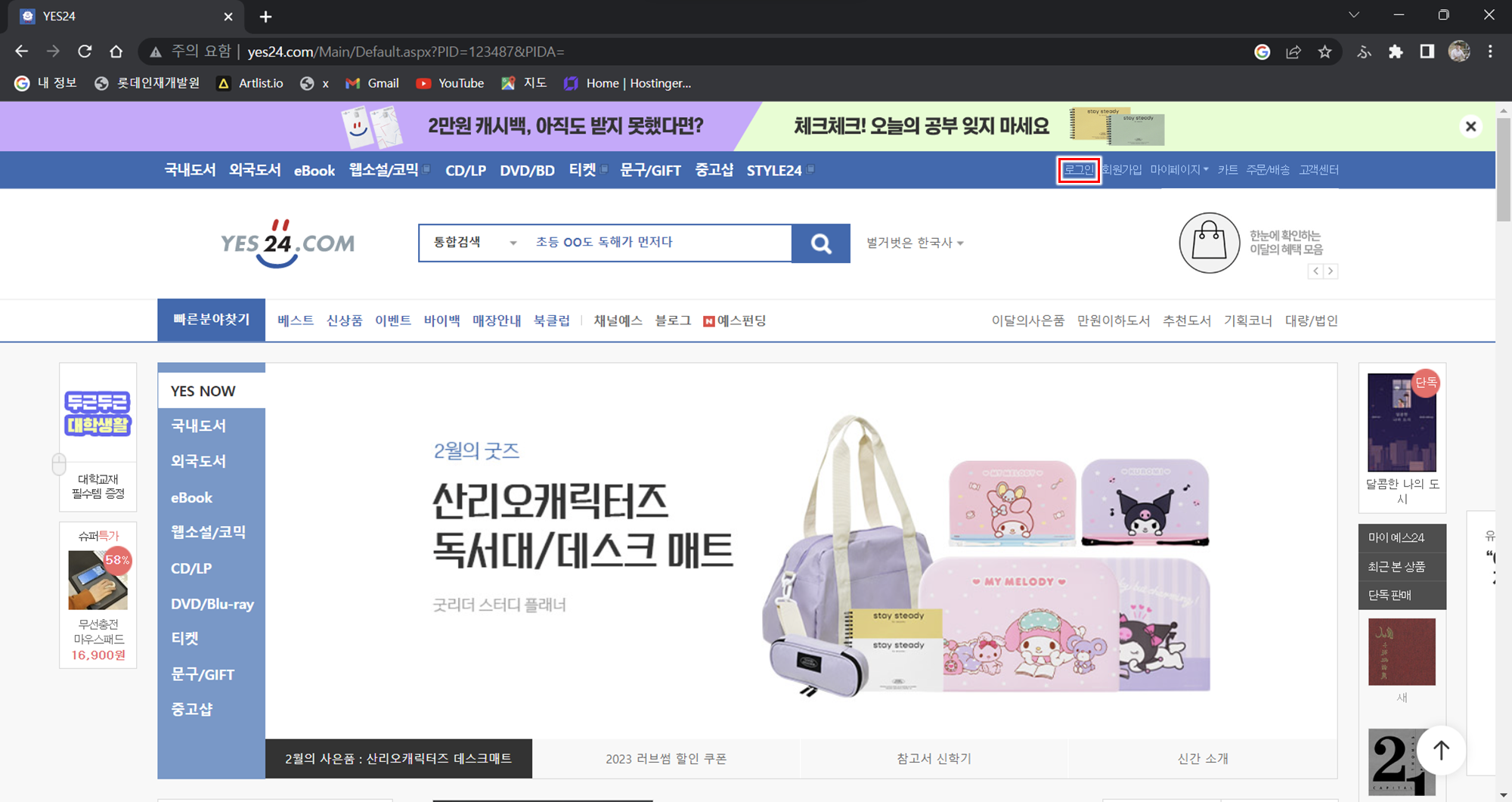The height and width of the screenshot is (802, 1512).
Task: Open CD/LP in top blue menu
Action: coord(466,171)
